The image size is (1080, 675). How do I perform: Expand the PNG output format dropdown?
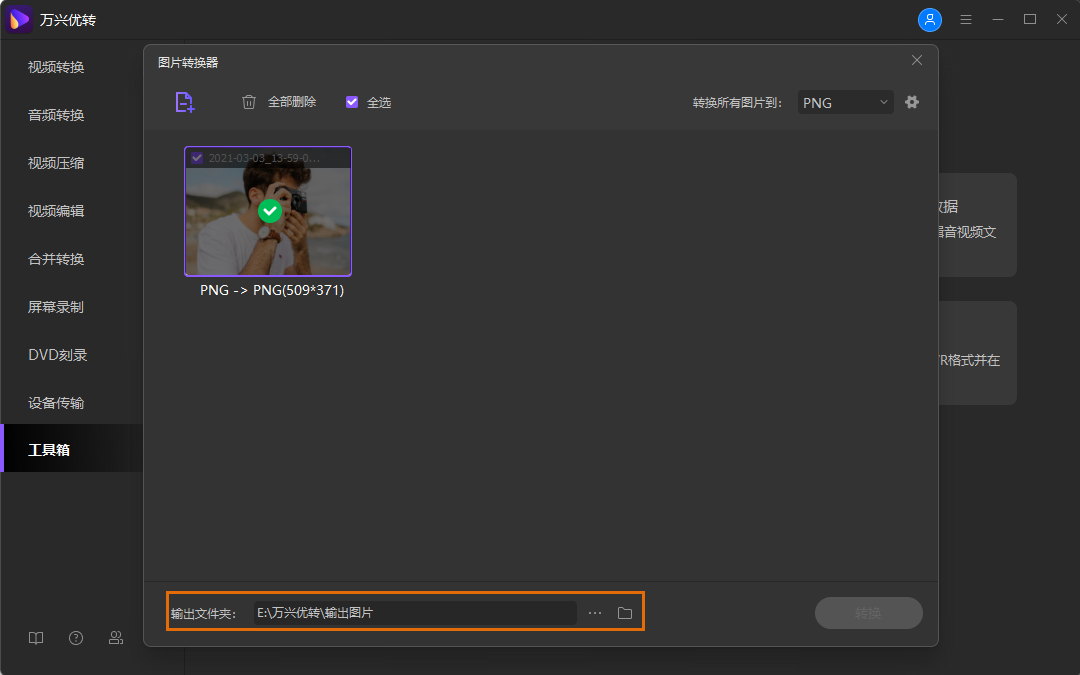845,102
